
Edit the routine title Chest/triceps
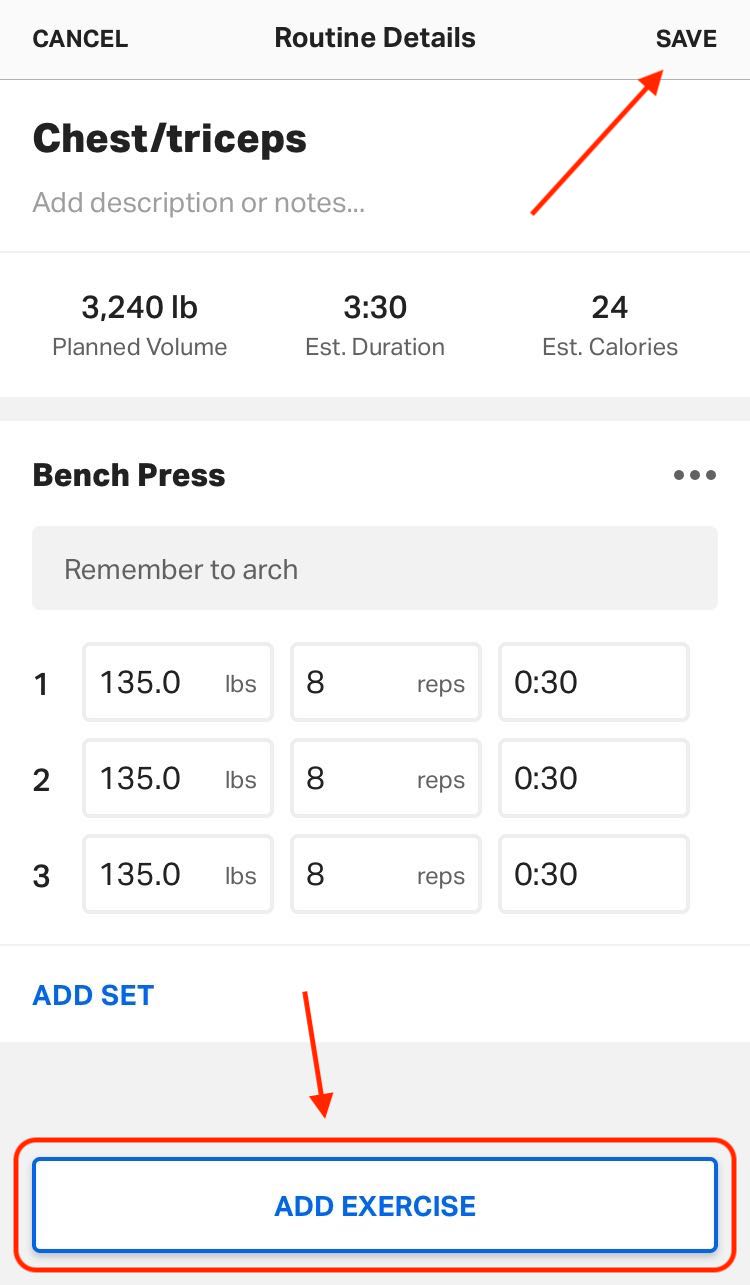170,138
